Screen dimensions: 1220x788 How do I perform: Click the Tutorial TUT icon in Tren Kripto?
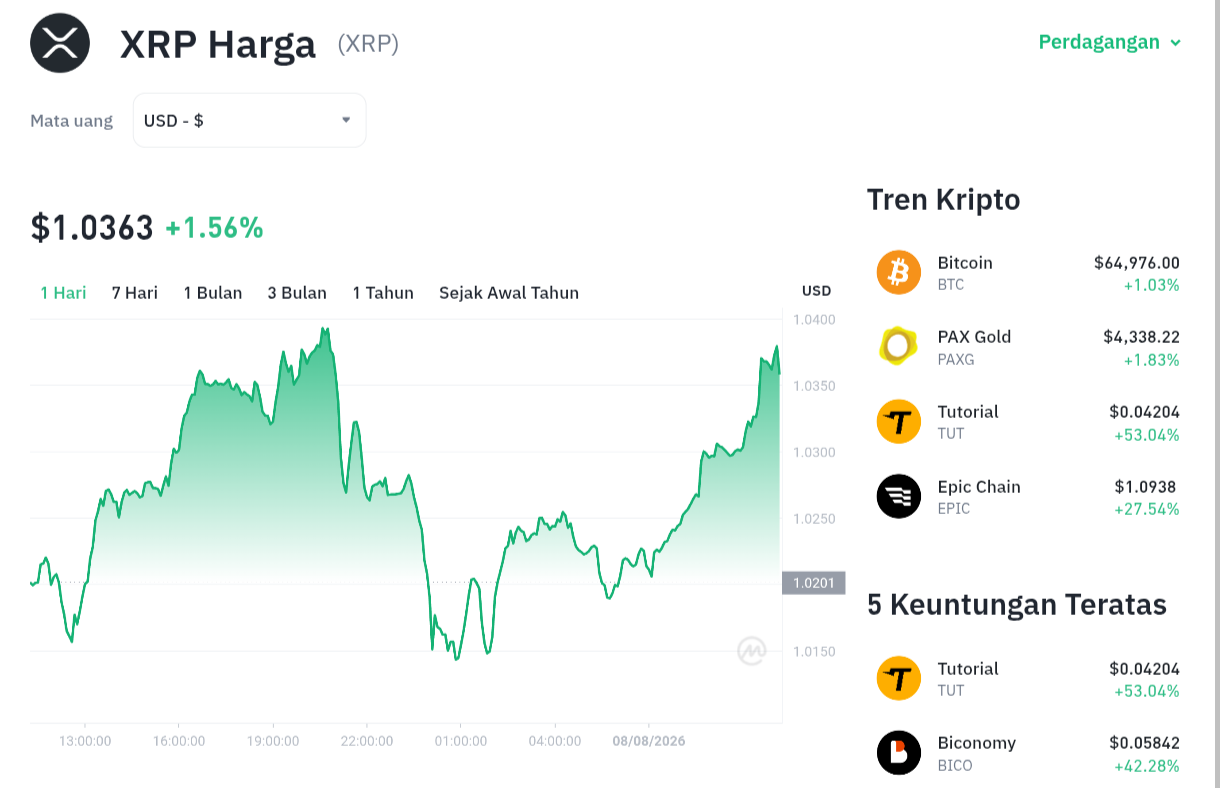[898, 421]
